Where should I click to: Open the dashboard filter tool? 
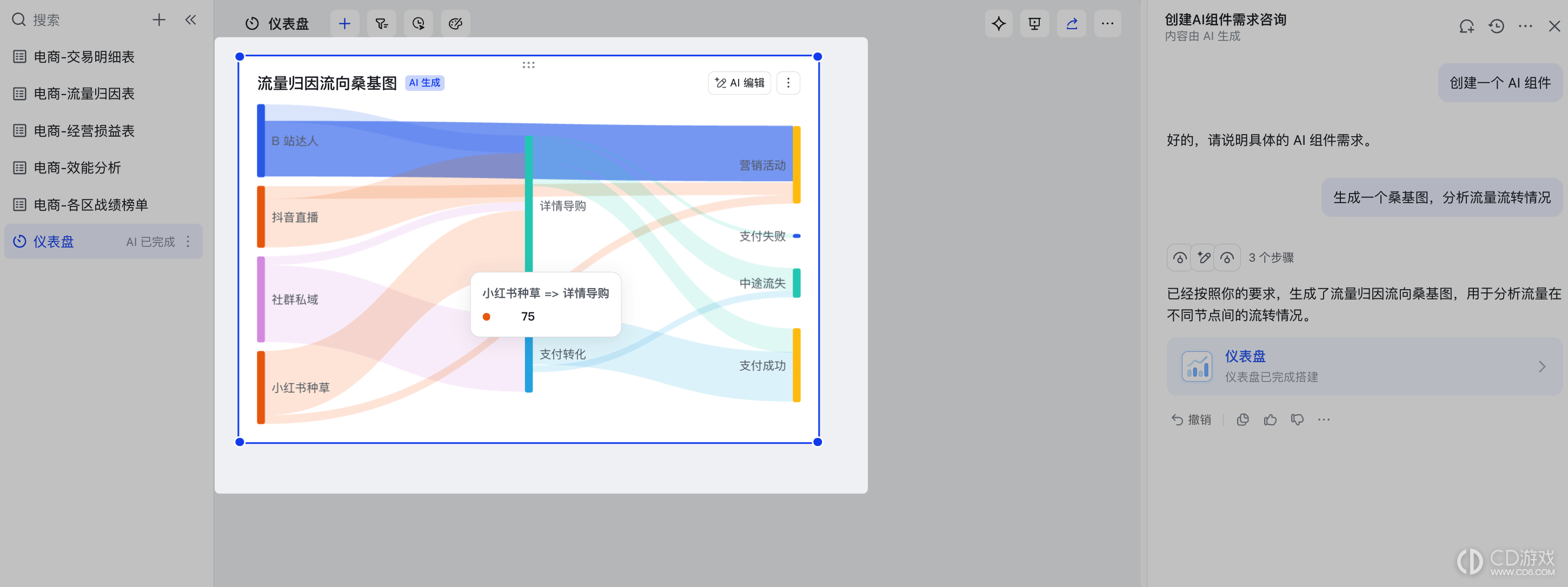[382, 24]
